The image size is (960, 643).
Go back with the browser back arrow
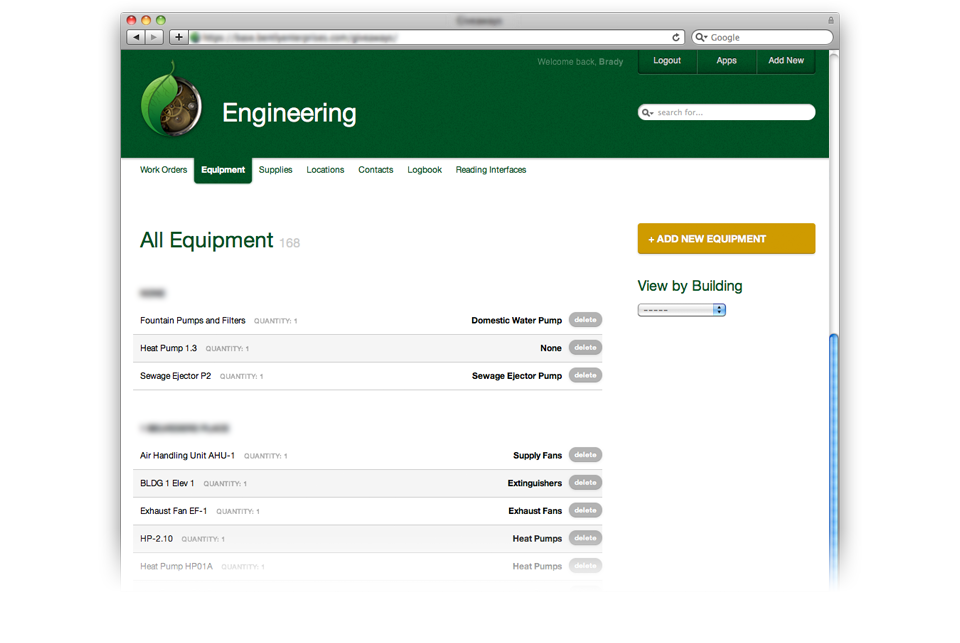pos(136,37)
